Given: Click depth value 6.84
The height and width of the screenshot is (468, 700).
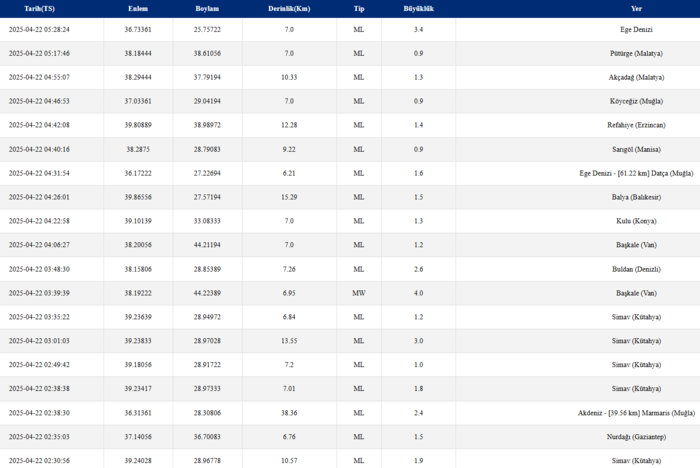Looking at the screenshot, I should 289,317.
